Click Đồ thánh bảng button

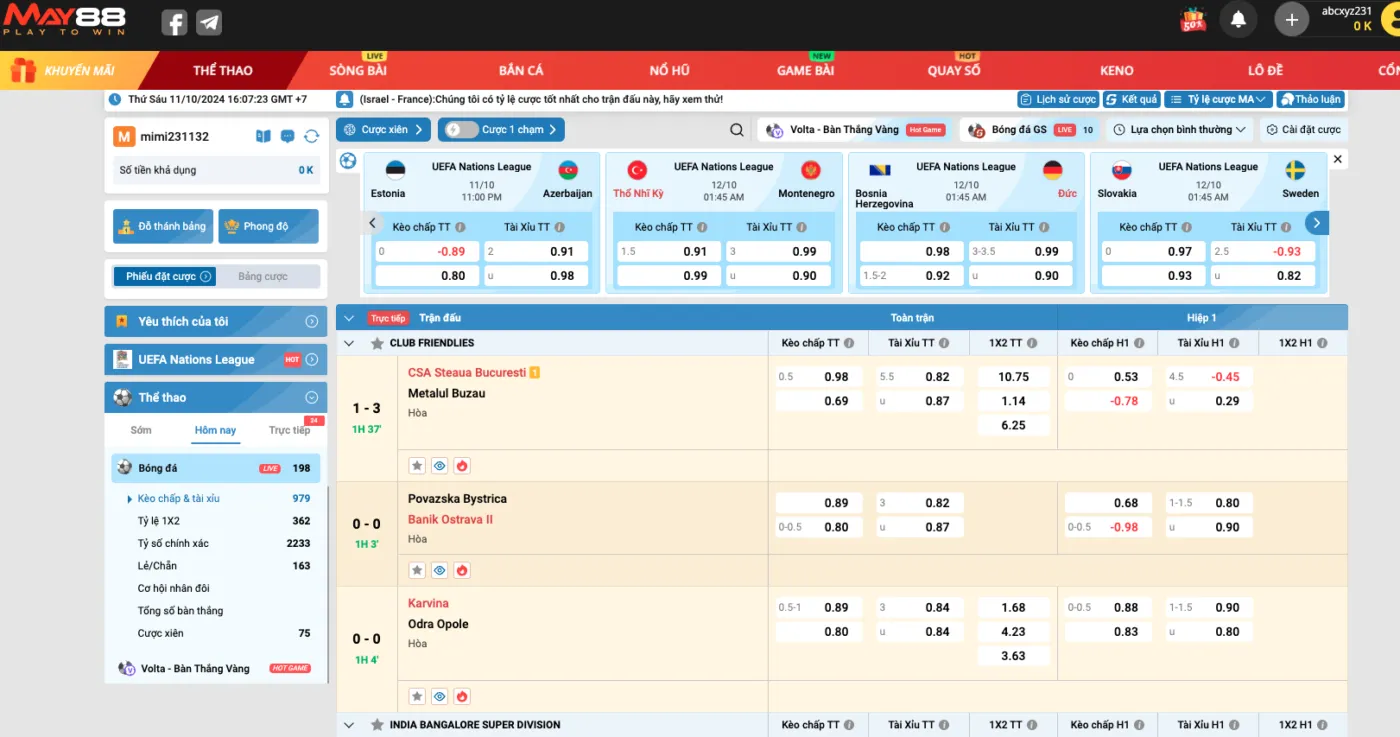(x=163, y=227)
